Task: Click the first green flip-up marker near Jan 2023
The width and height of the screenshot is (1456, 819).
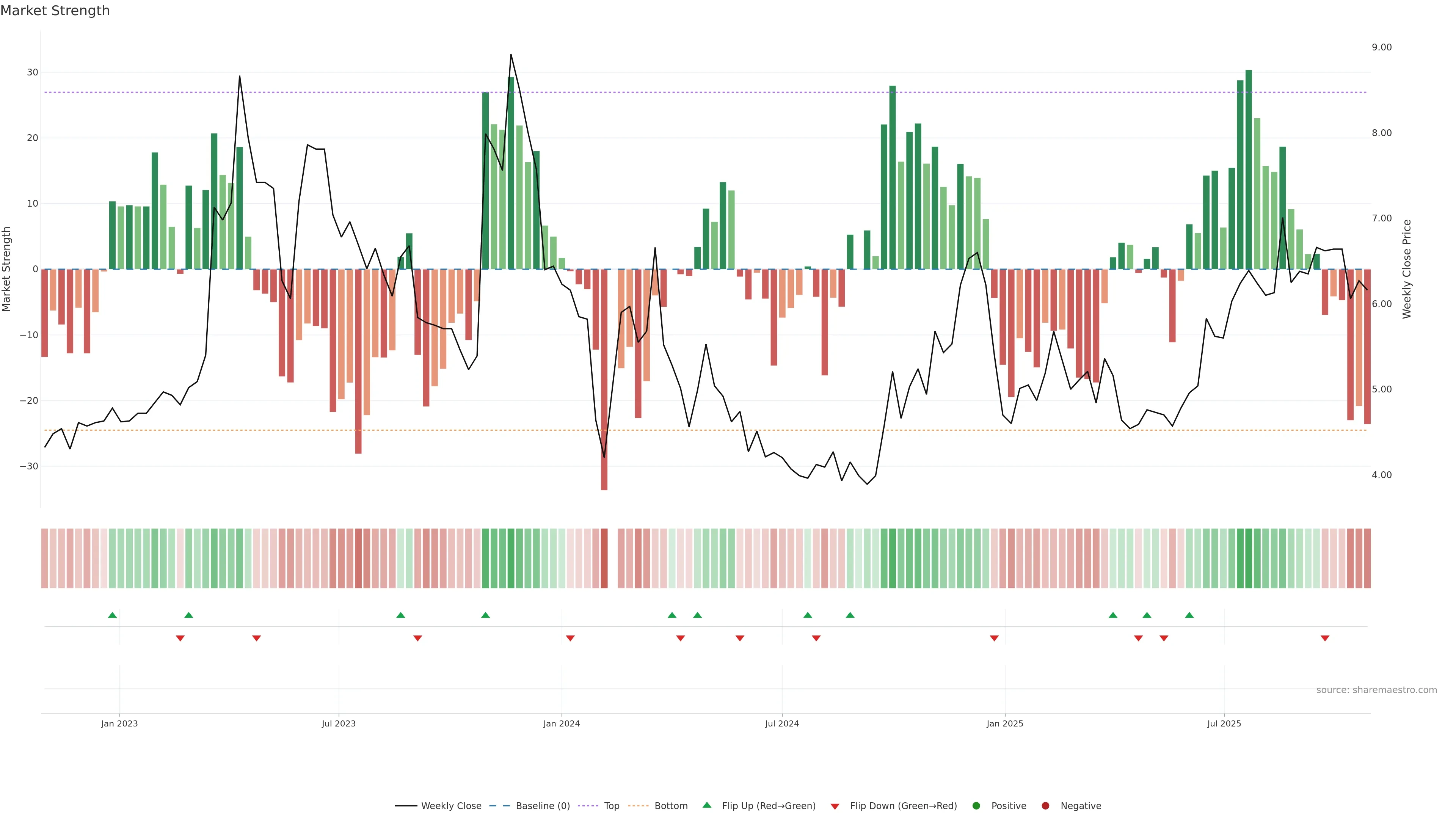Action: coord(113,615)
